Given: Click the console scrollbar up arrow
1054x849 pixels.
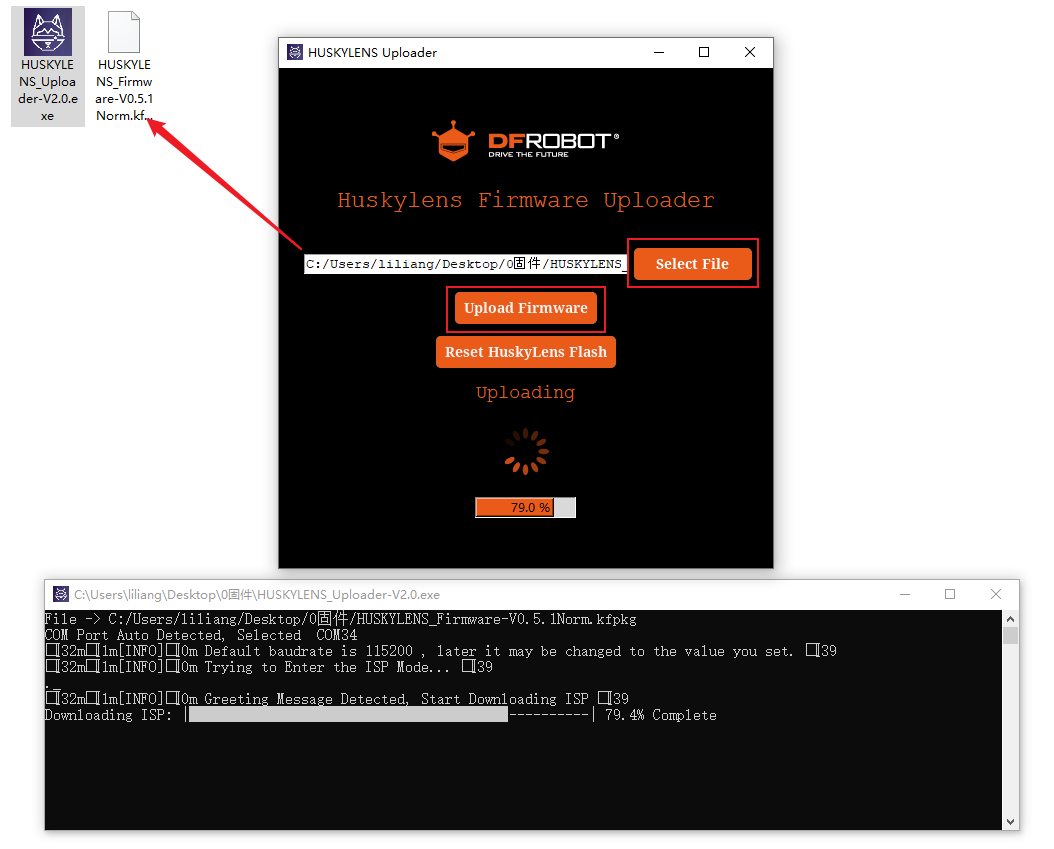Looking at the screenshot, I should [1010, 618].
